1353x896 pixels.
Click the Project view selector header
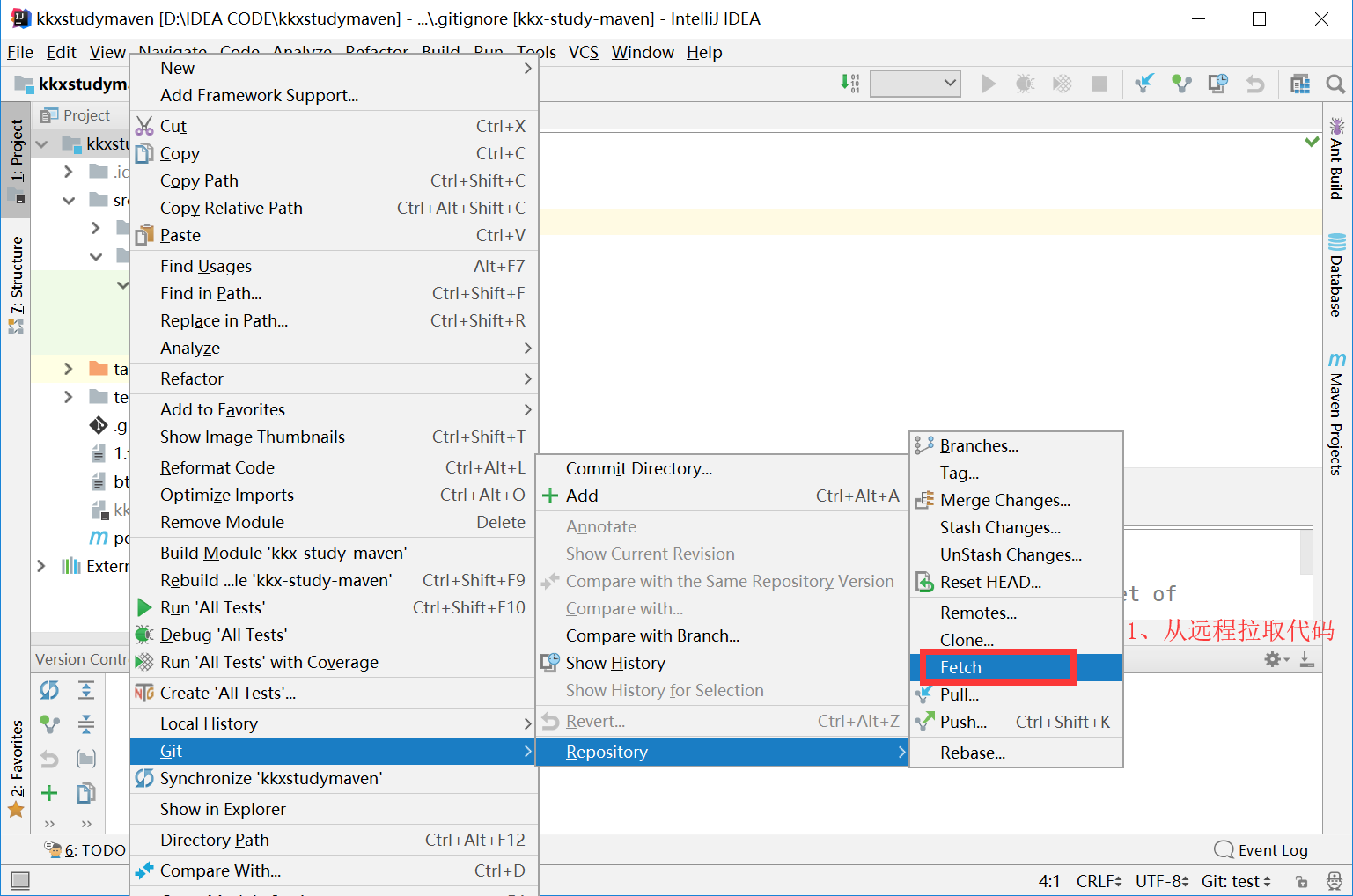tap(77, 115)
